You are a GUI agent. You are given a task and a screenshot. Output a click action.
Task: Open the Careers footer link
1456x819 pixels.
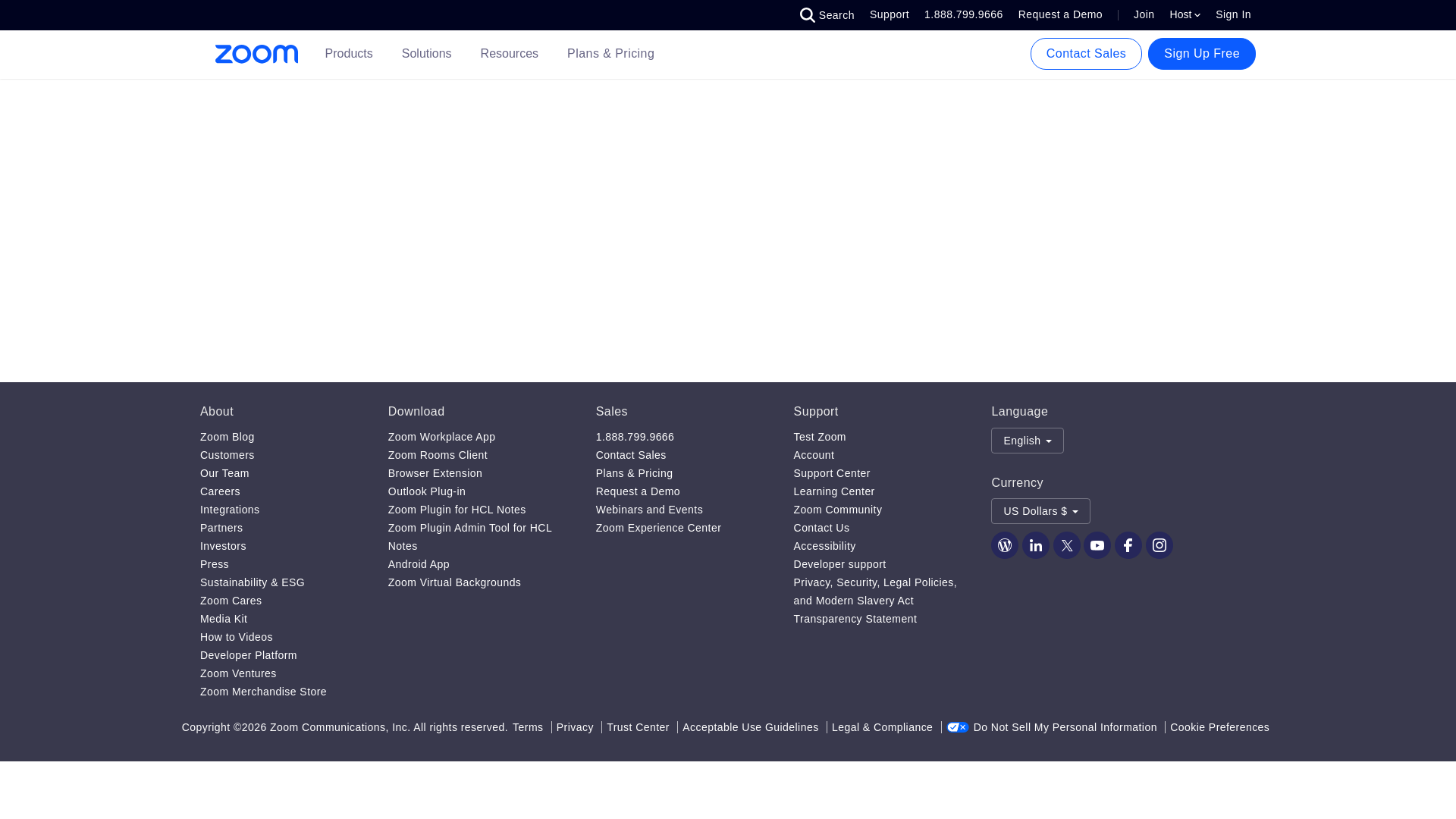(220, 491)
